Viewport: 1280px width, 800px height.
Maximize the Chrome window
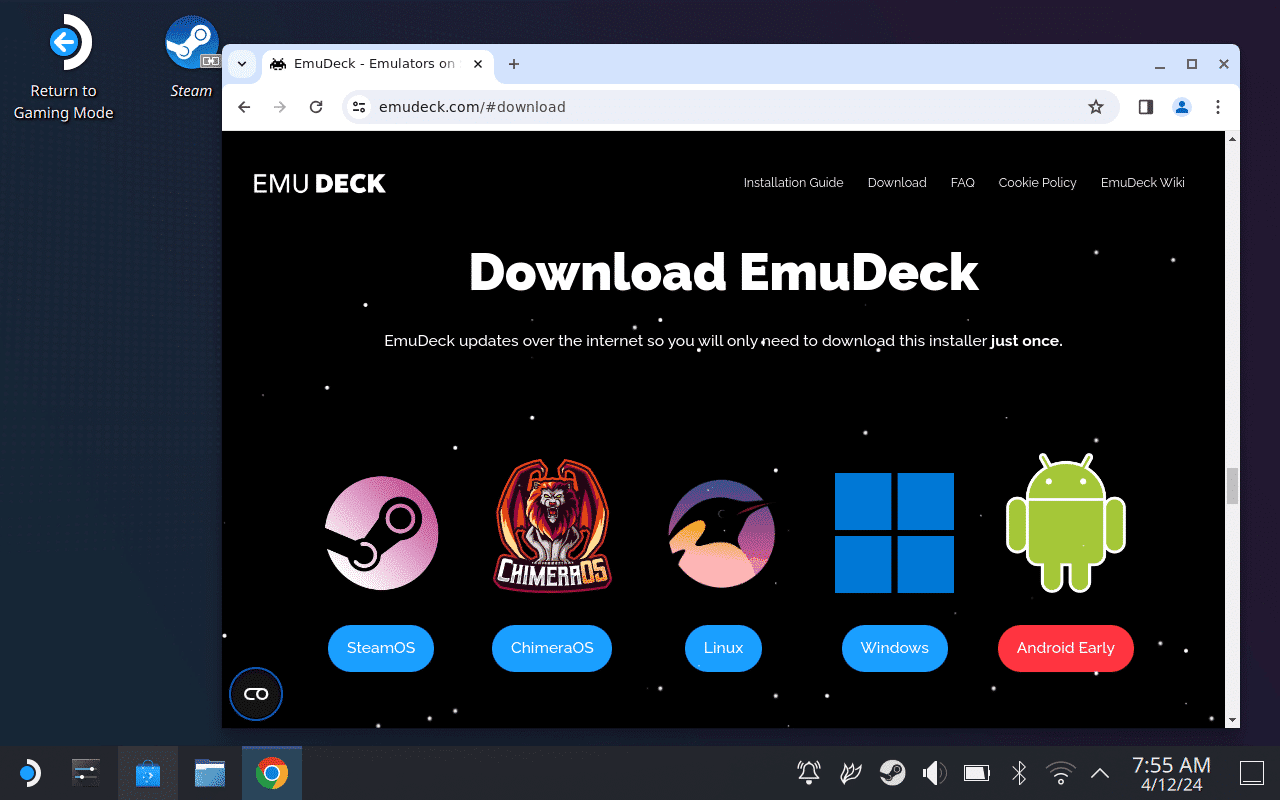click(x=1192, y=64)
